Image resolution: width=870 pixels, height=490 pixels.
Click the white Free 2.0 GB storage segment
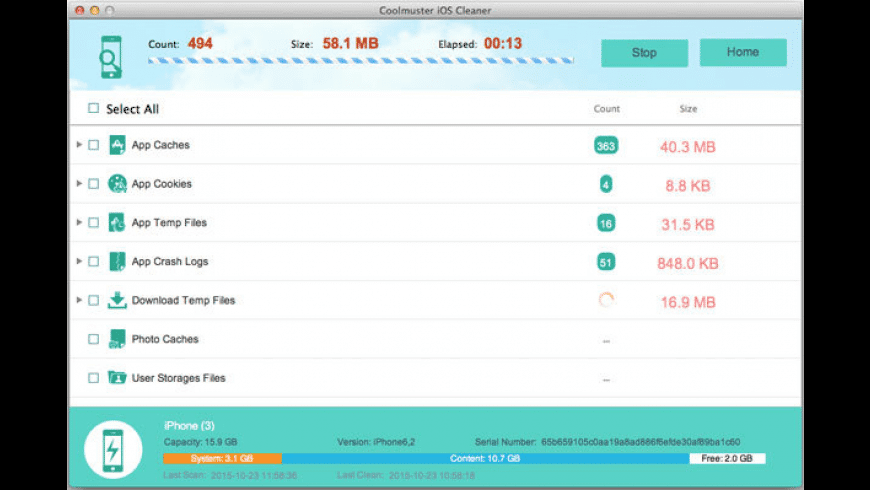[727, 458]
